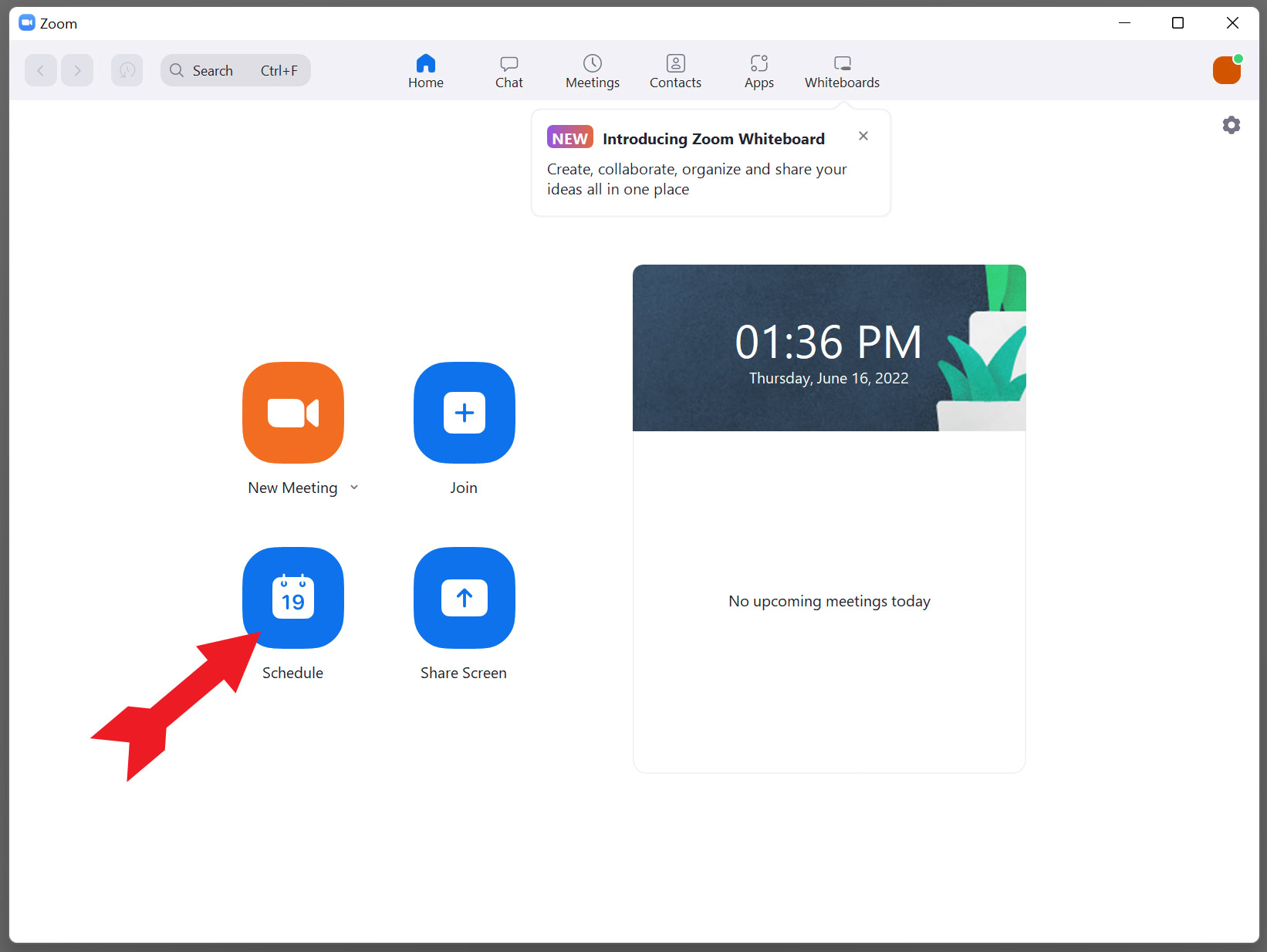The image size is (1267, 952).
Task: Maximize the Zoom window
Action: pos(1177,23)
